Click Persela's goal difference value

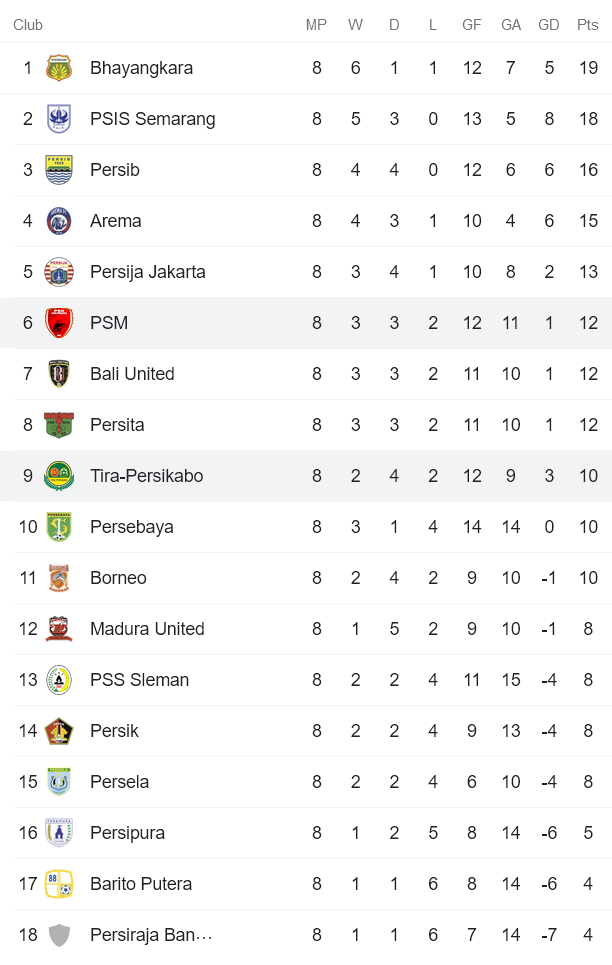coord(548,782)
